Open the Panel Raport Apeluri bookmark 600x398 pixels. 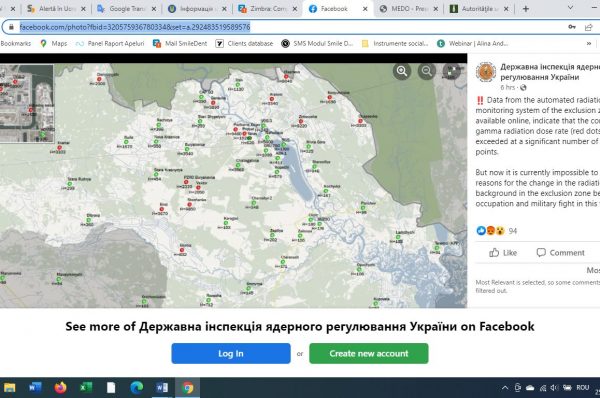tap(110, 44)
